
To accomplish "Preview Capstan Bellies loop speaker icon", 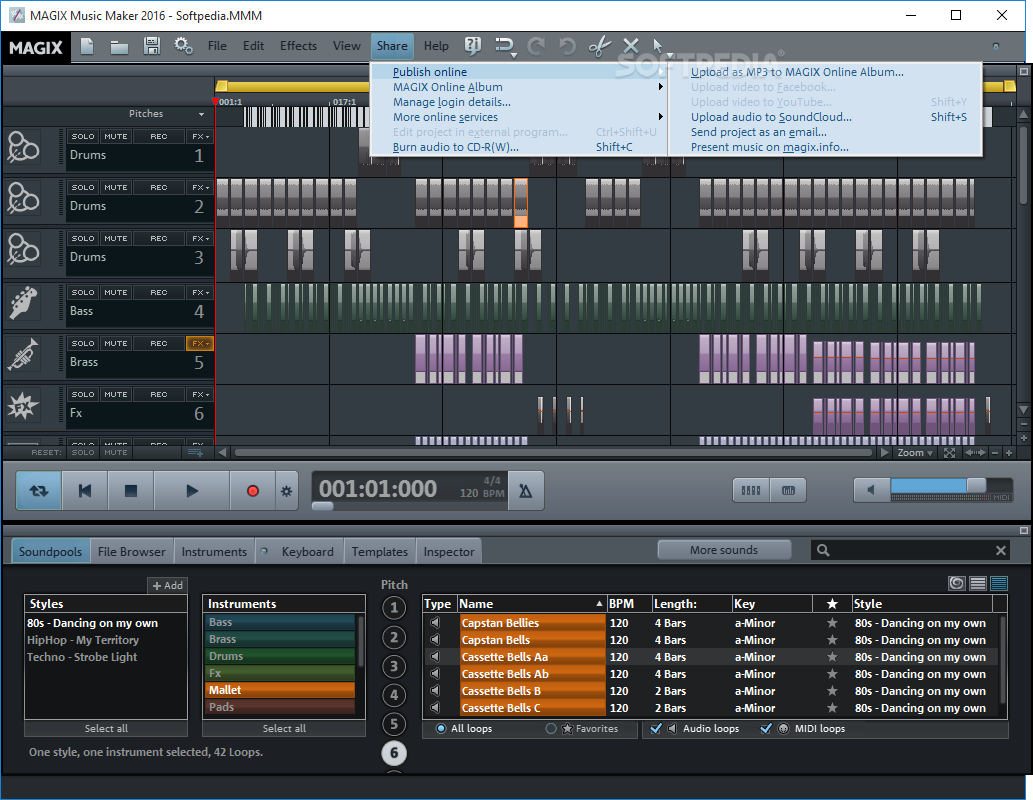I will click(435, 623).
